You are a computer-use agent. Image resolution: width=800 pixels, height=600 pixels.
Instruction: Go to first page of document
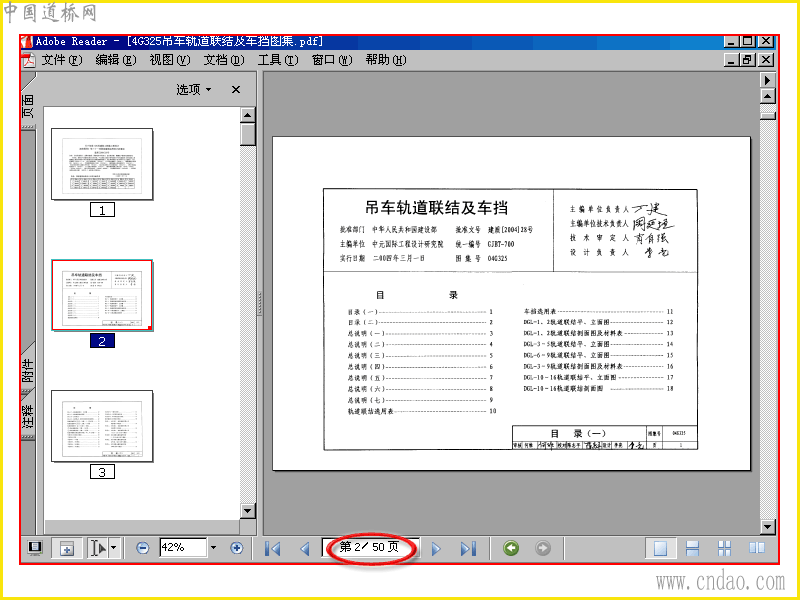pos(272,548)
